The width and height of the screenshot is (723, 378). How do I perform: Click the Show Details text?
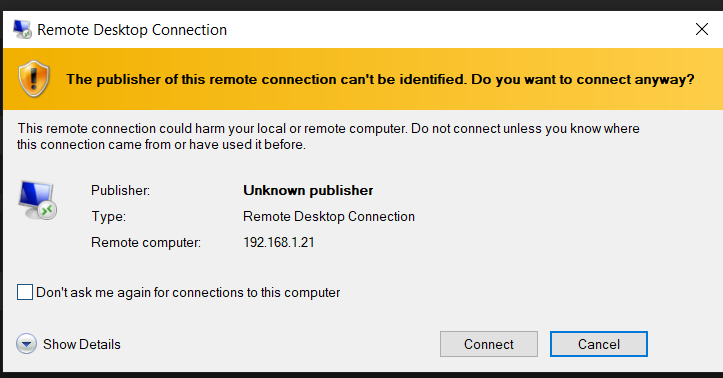[x=82, y=344]
